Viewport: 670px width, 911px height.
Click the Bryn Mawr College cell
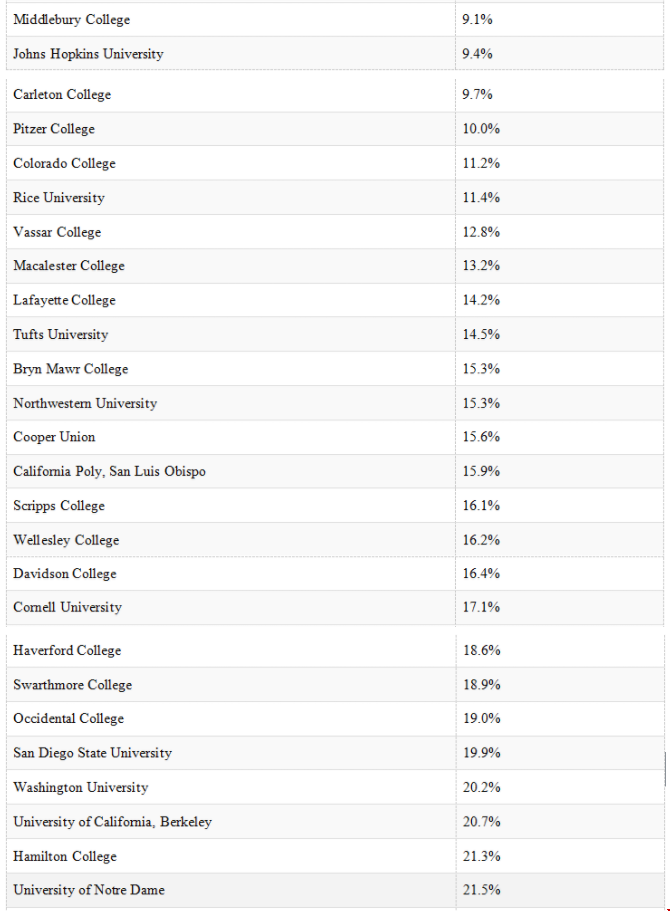(231, 369)
